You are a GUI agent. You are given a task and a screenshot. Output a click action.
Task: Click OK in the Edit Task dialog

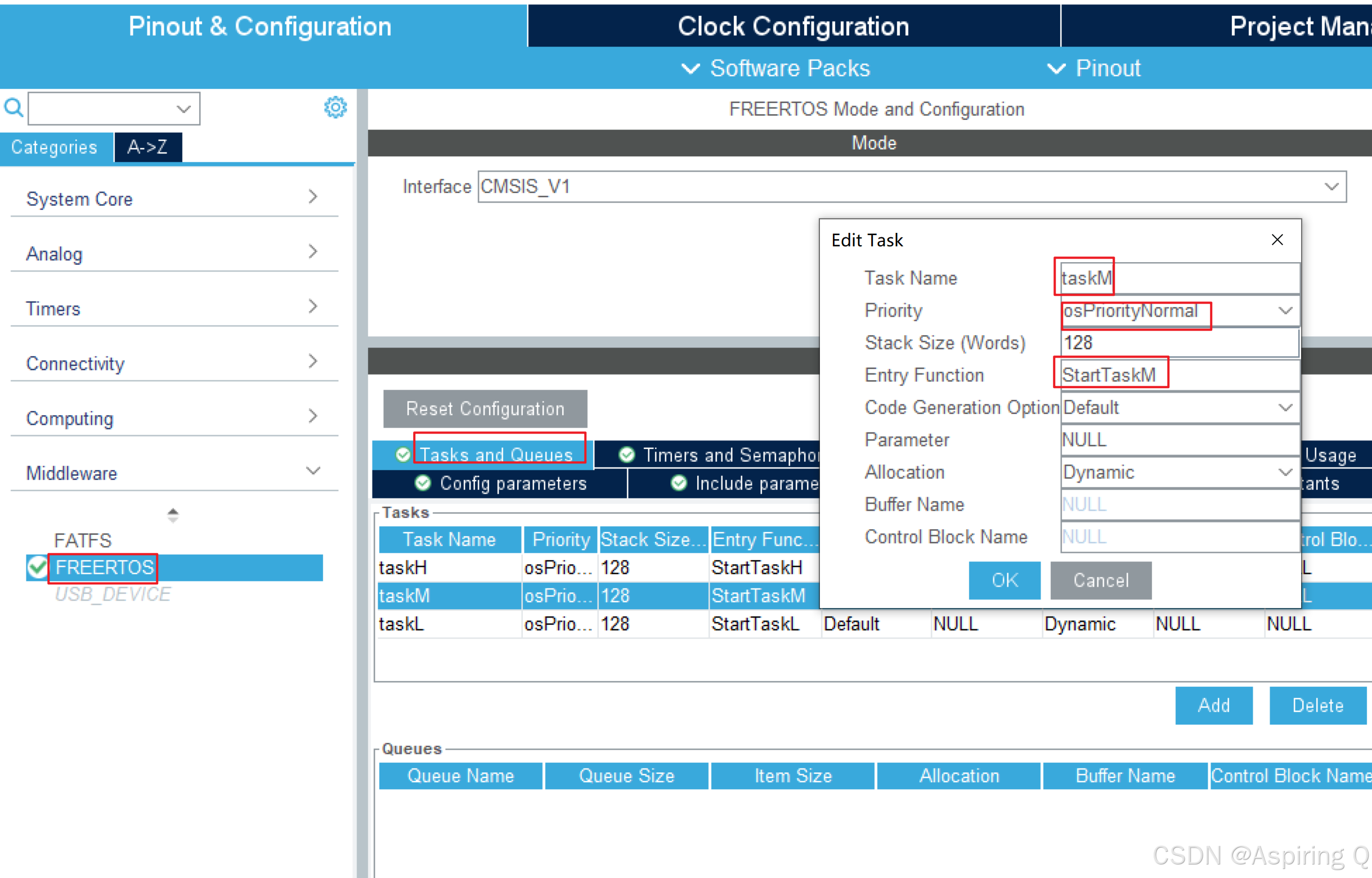point(1004,580)
